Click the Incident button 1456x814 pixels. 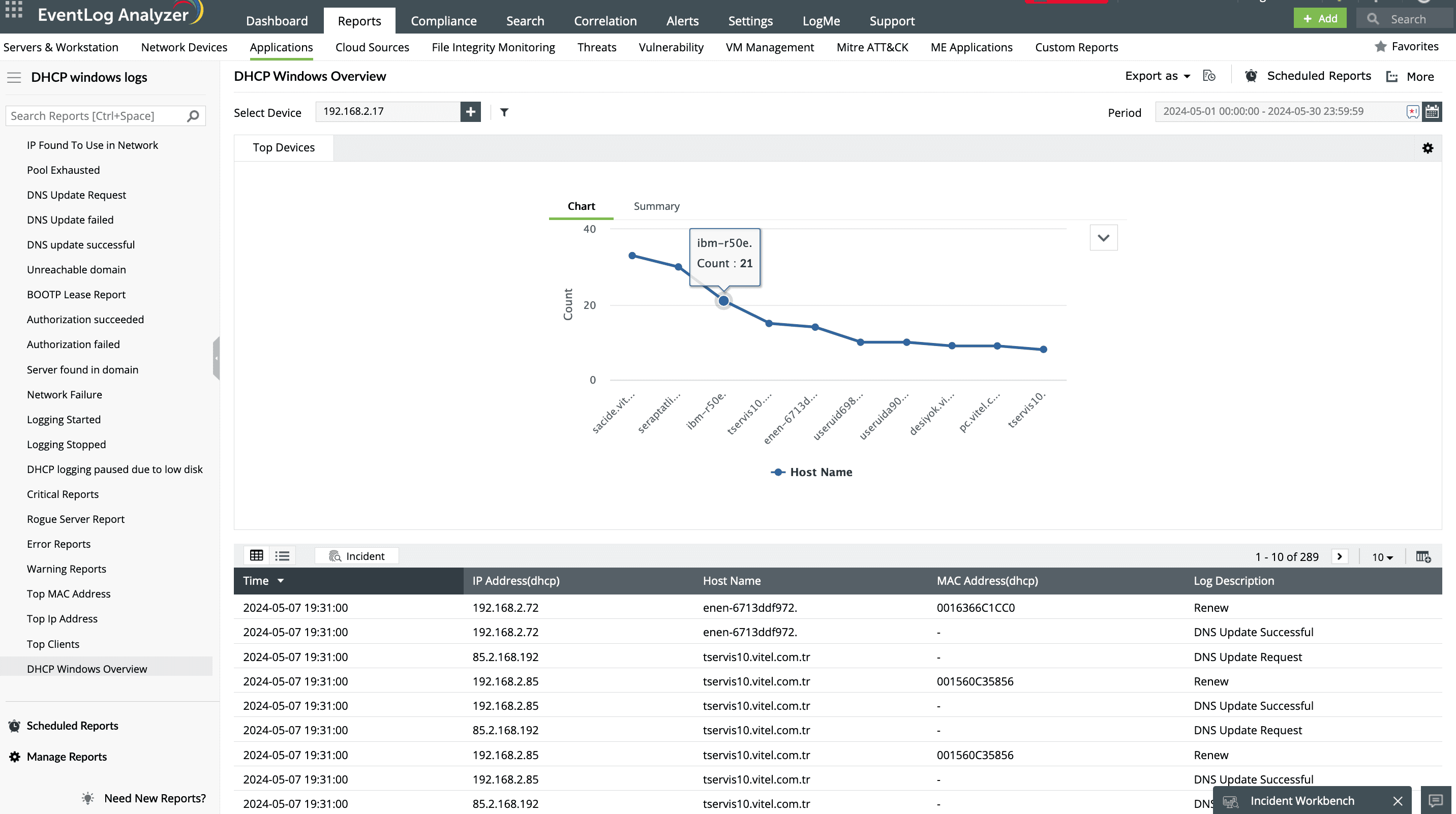[x=357, y=556]
